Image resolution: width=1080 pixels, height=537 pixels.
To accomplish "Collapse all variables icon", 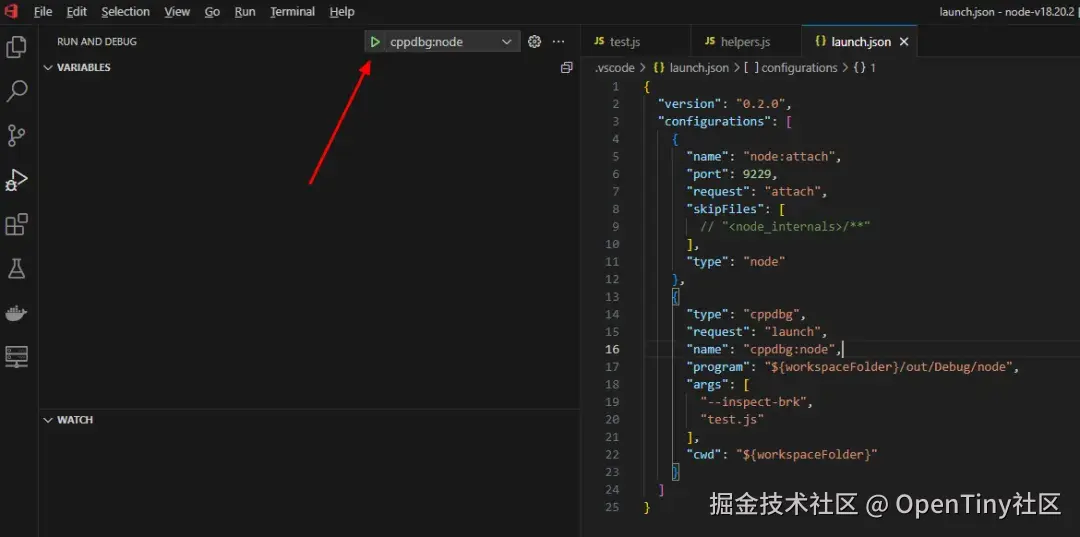I will [x=566, y=67].
